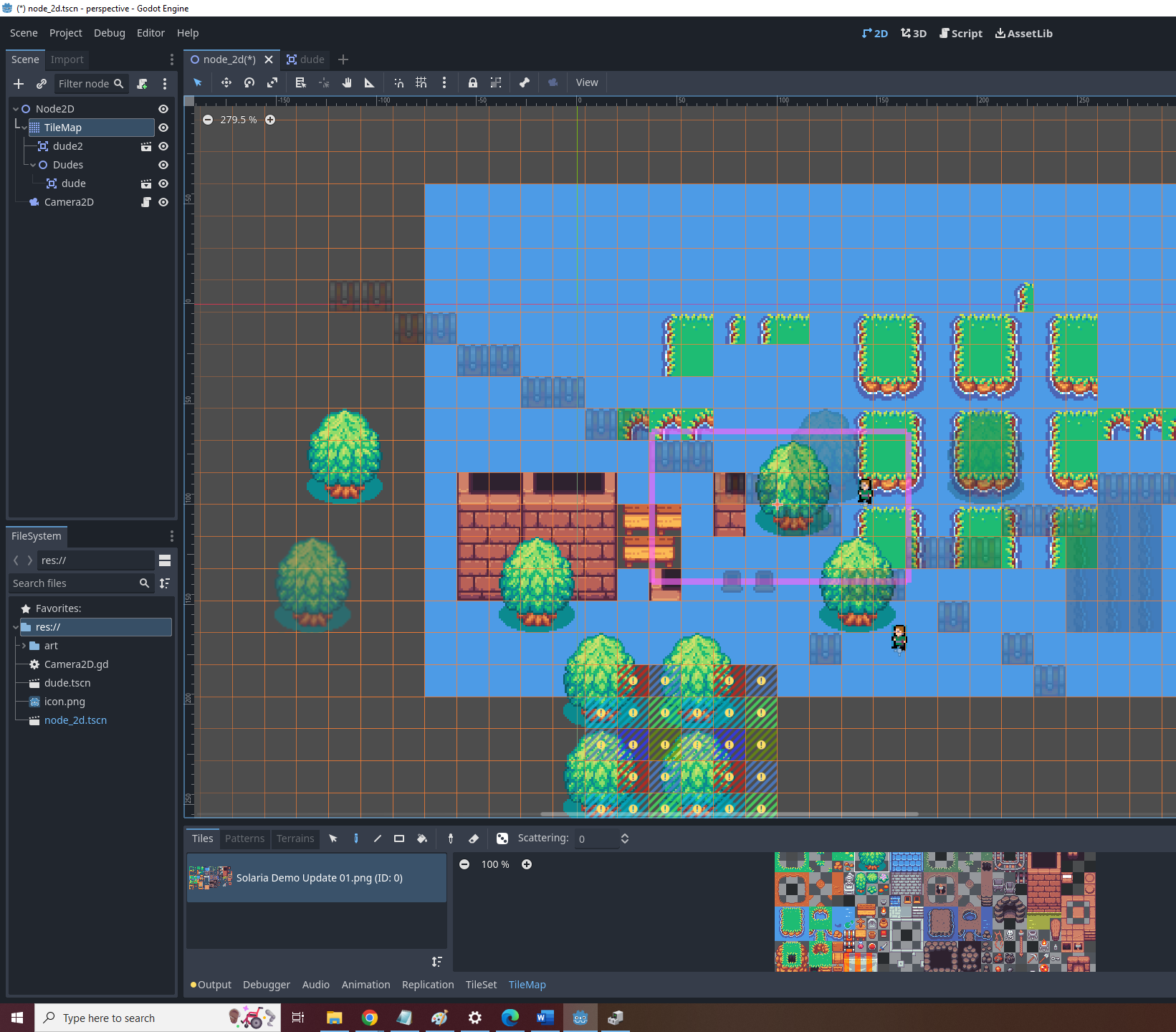
Task: Activate the Rotate Mode tool
Action: tap(249, 82)
